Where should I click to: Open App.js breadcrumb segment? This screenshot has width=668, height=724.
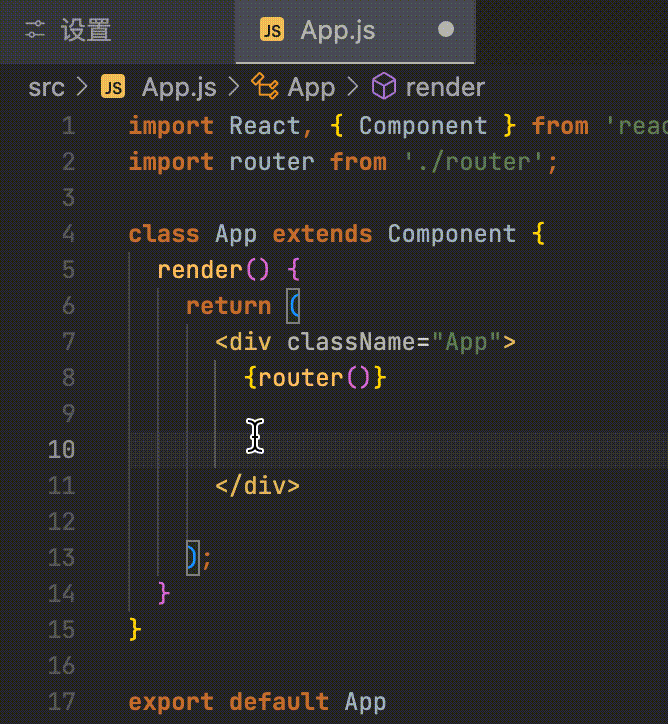(179, 87)
